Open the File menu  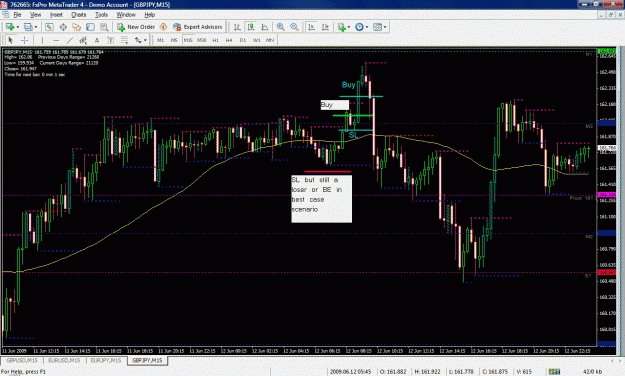coord(17,15)
